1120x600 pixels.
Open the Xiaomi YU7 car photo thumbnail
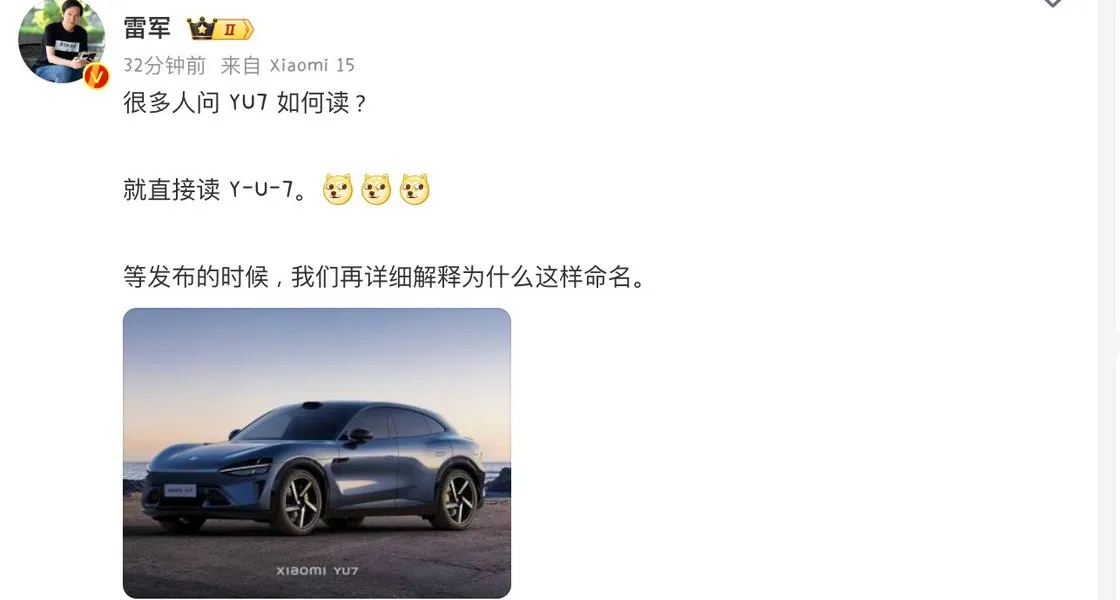[x=317, y=453]
